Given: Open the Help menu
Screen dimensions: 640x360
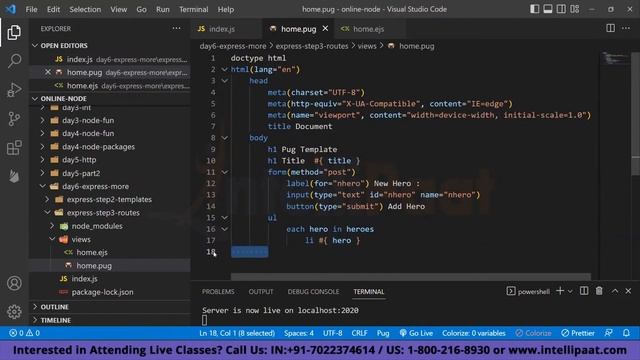Looking at the screenshot, I should pos(226,9).
